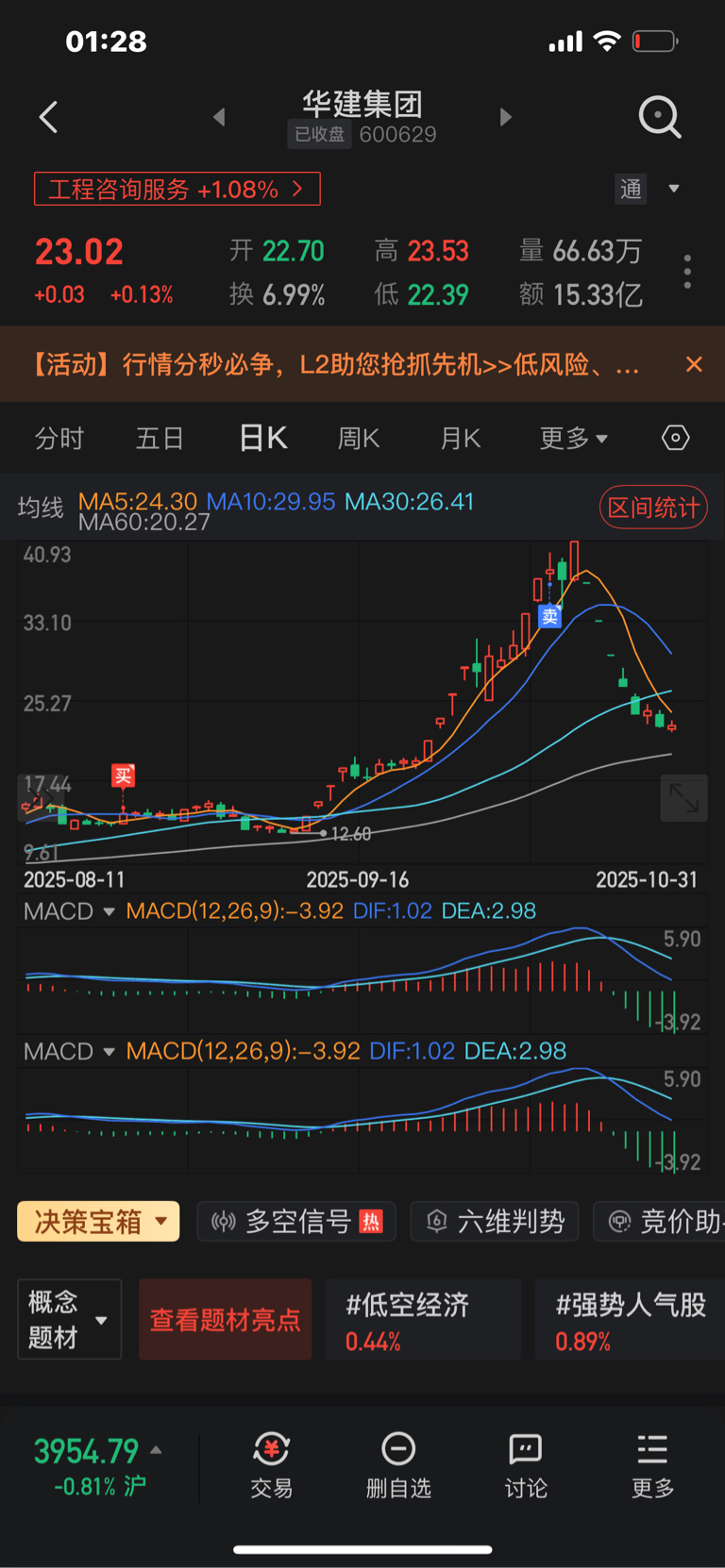Switch to 月K tab
The image size is (725, 1568).
click(461, 439)
